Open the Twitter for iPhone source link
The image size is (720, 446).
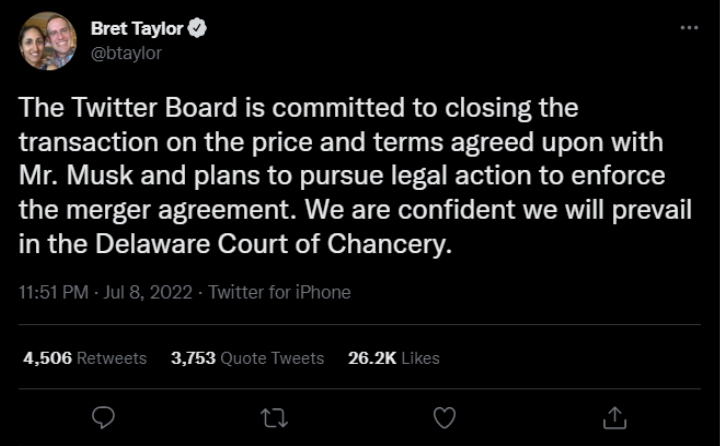(x=280, y=293)
